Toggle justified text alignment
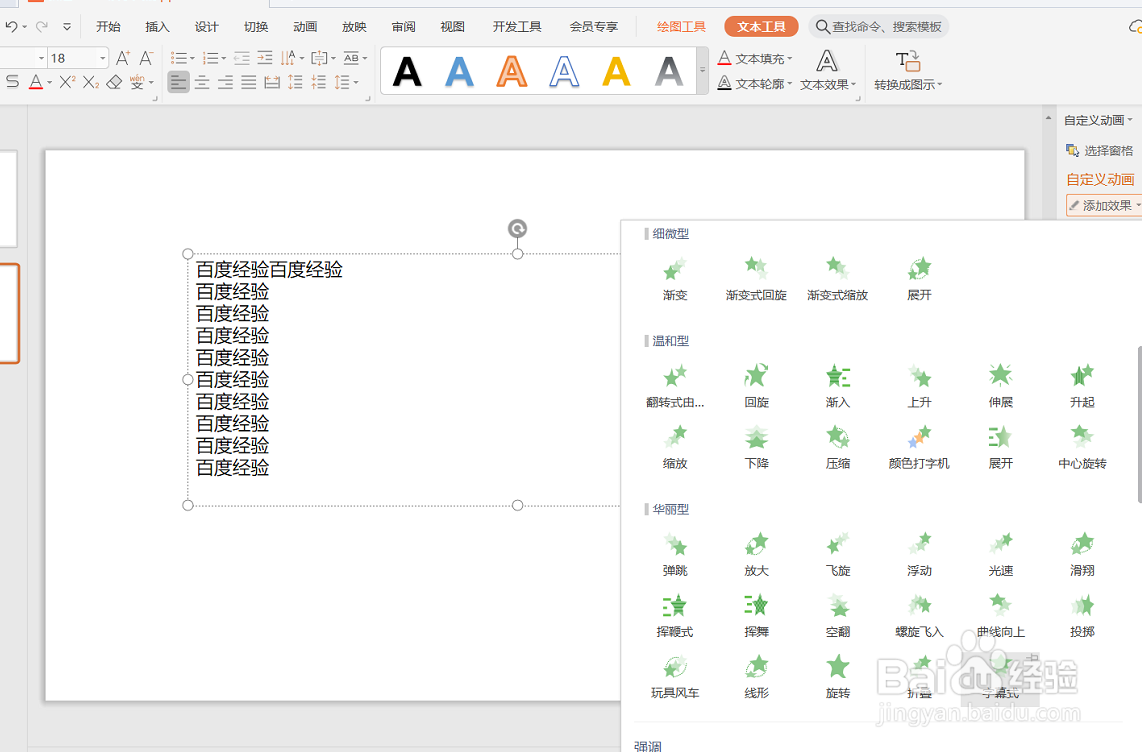 click(249, 82)
